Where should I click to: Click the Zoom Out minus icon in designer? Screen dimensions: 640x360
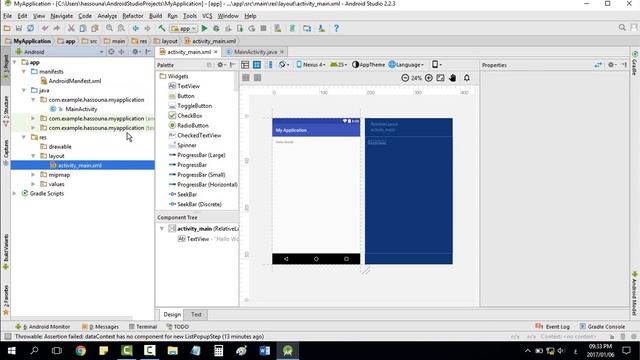(405, 78)
